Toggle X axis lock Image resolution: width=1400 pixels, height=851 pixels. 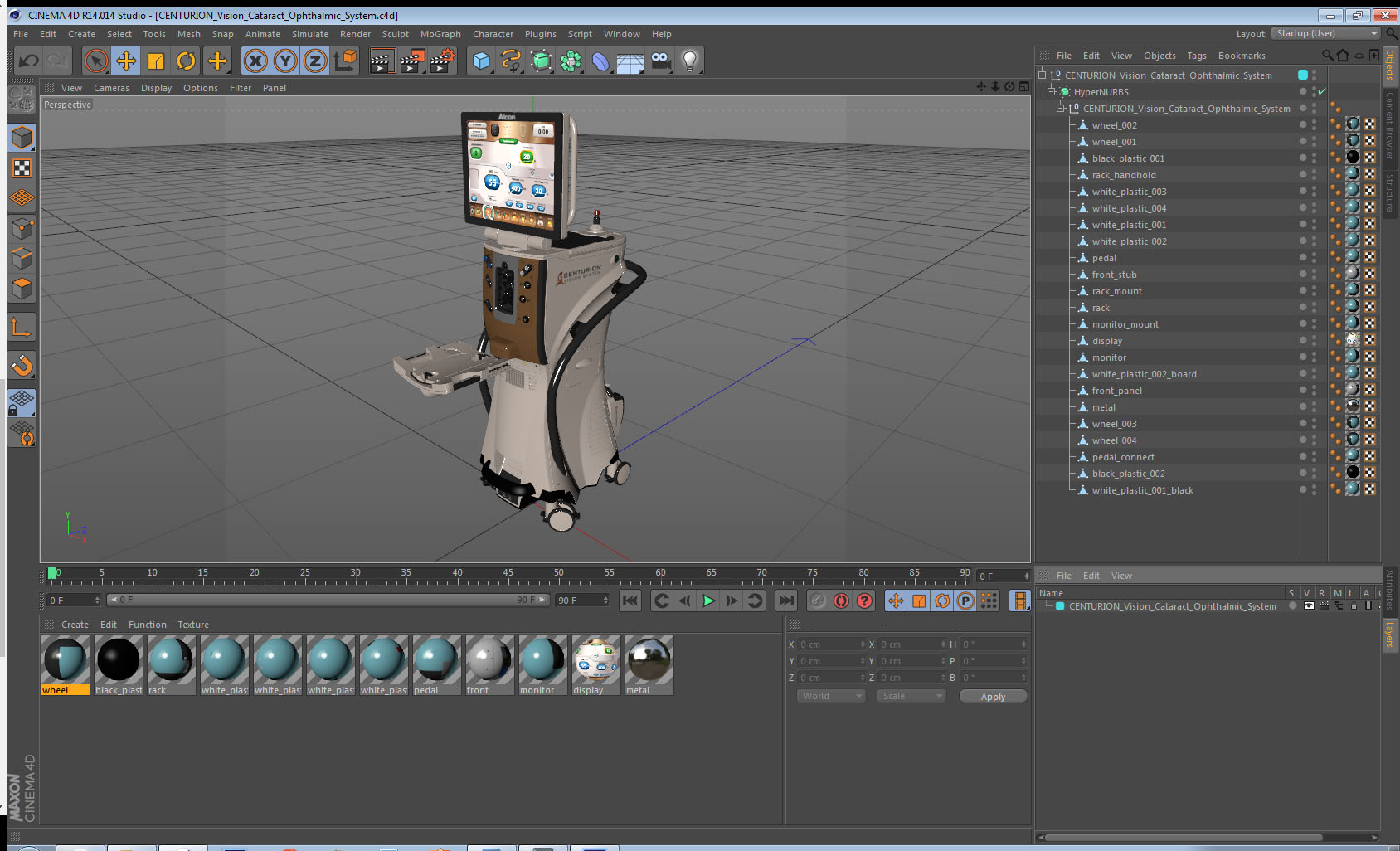[x=255, y=61]
